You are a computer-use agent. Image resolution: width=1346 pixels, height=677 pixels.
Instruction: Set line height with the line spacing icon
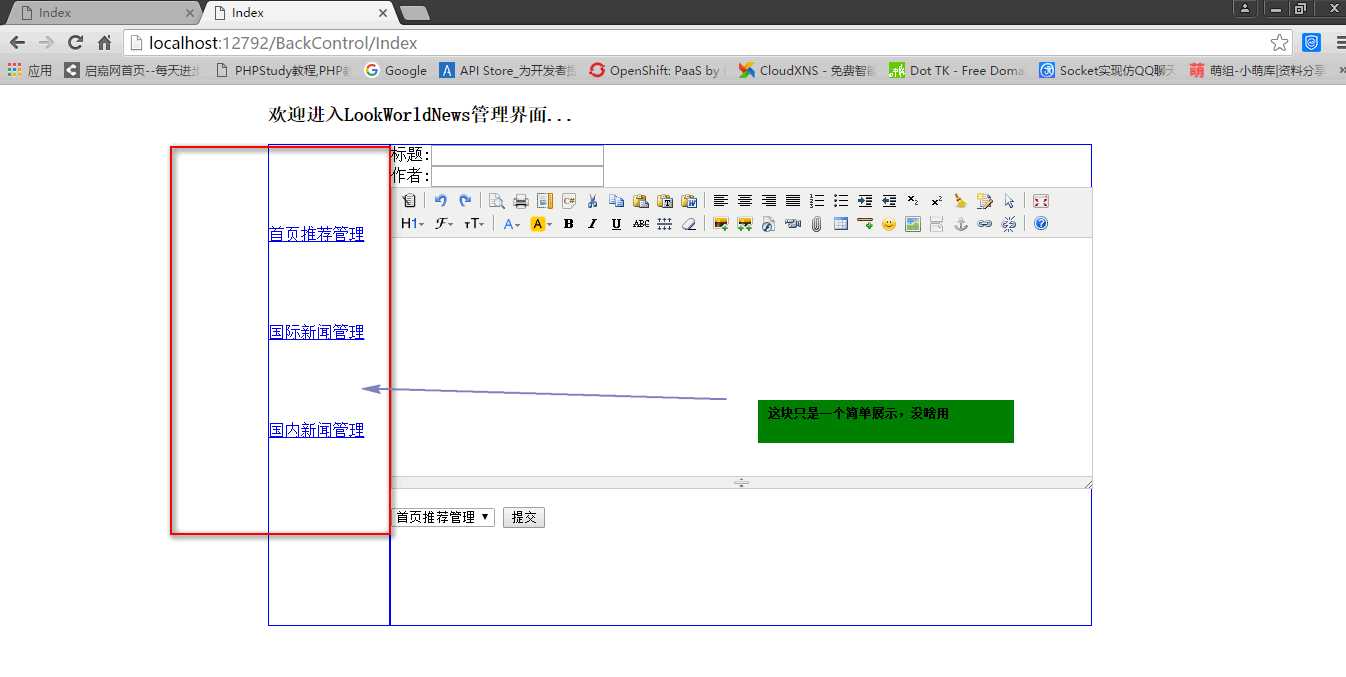coord(665,224)
